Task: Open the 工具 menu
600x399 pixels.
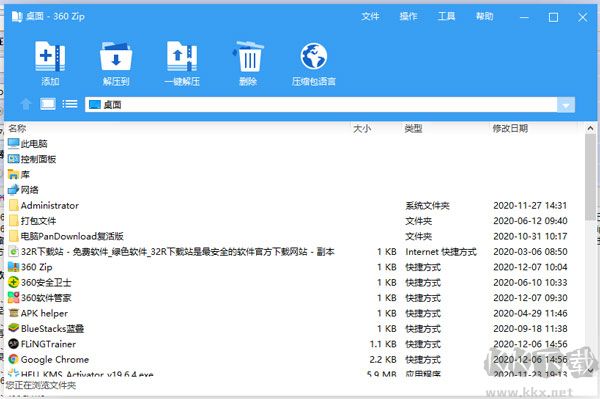Action: point(447,16)
